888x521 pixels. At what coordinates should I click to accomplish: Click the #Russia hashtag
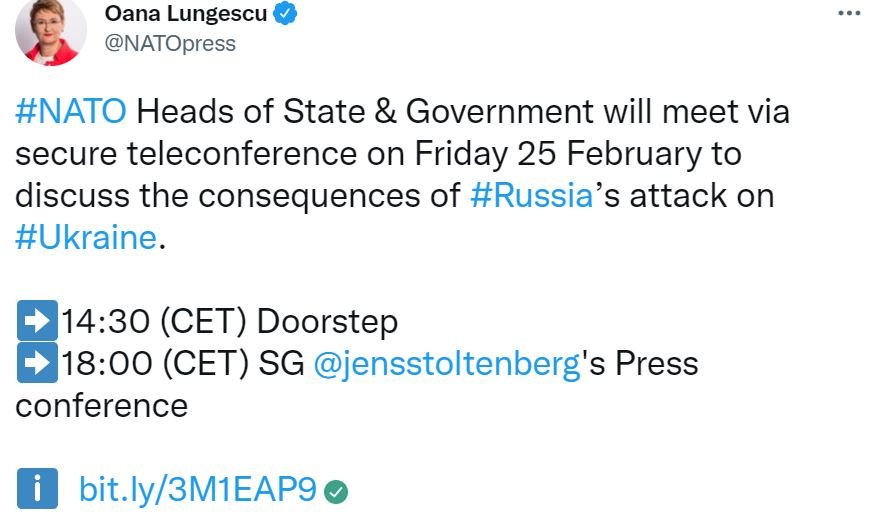point(531,195)
